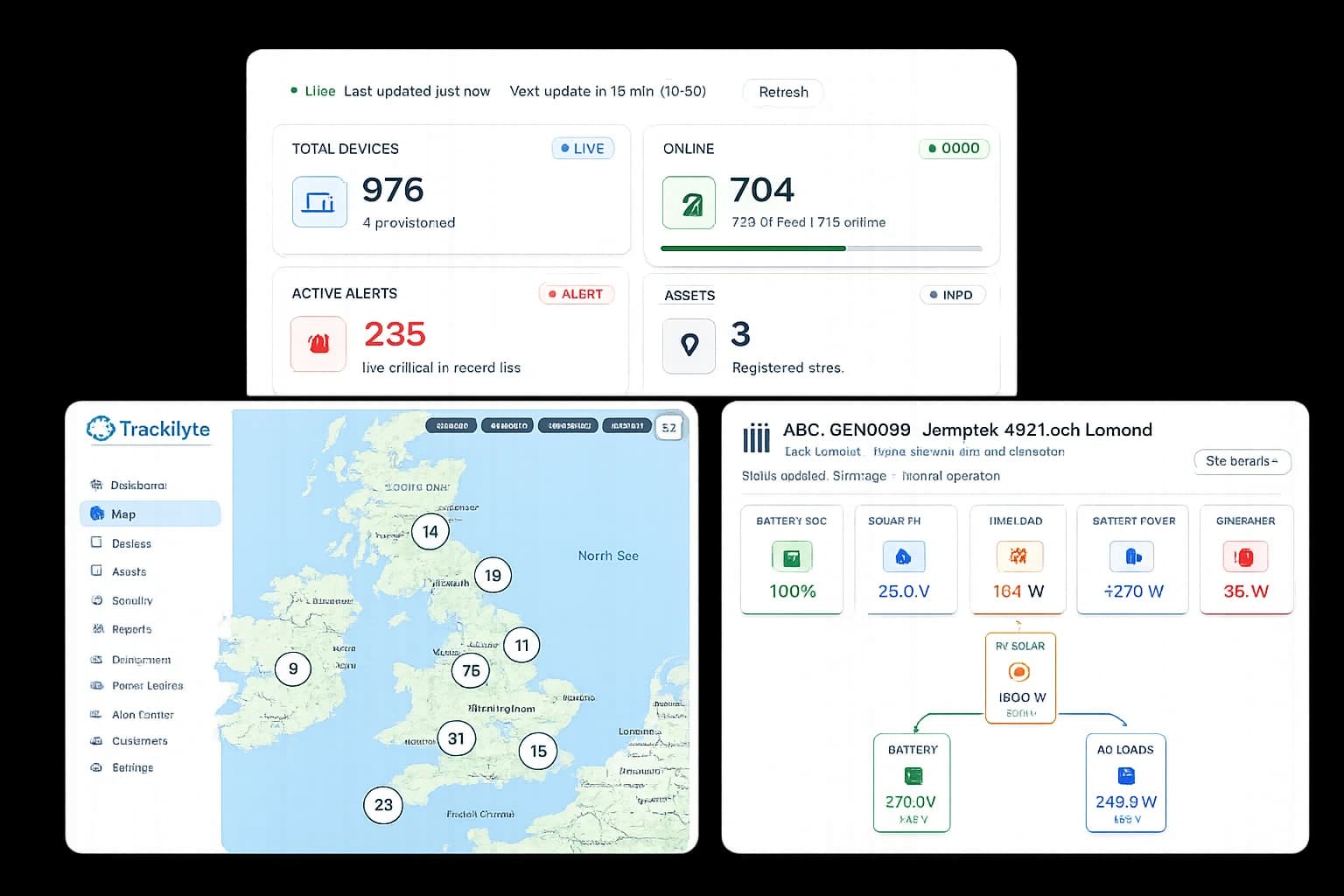Click the ALERT badge on Active Alerts
Screen dimensions: 1344x896
pos(577,294)
